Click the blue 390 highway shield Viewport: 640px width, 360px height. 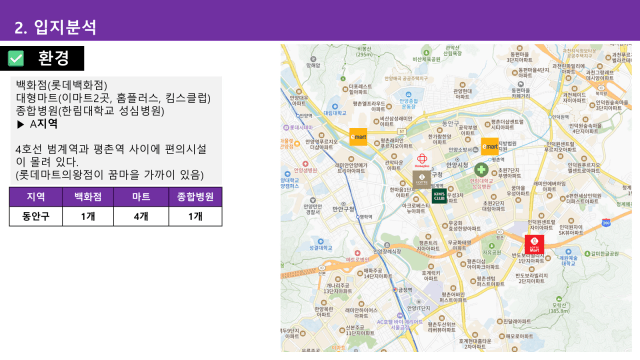click(606, 223)
